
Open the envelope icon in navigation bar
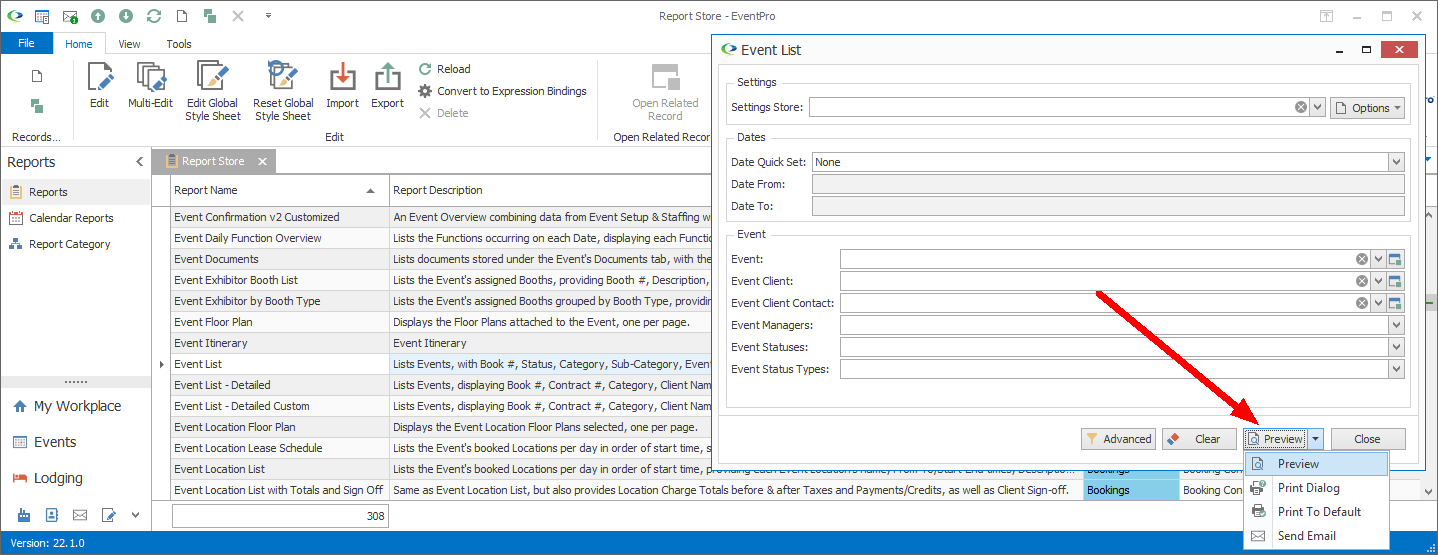point(80,515)
